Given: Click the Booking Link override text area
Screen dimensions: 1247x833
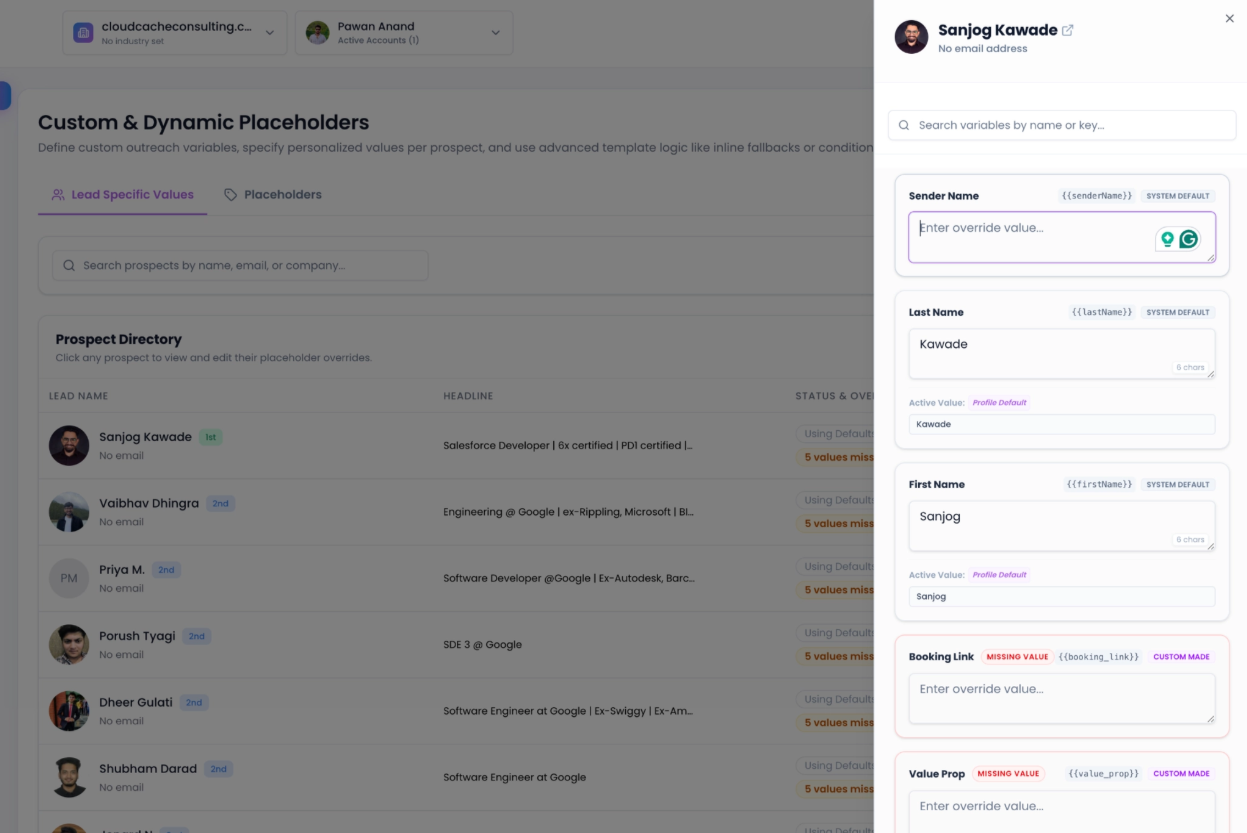Looking at the screenshot, I should [x=1062, y=698].
